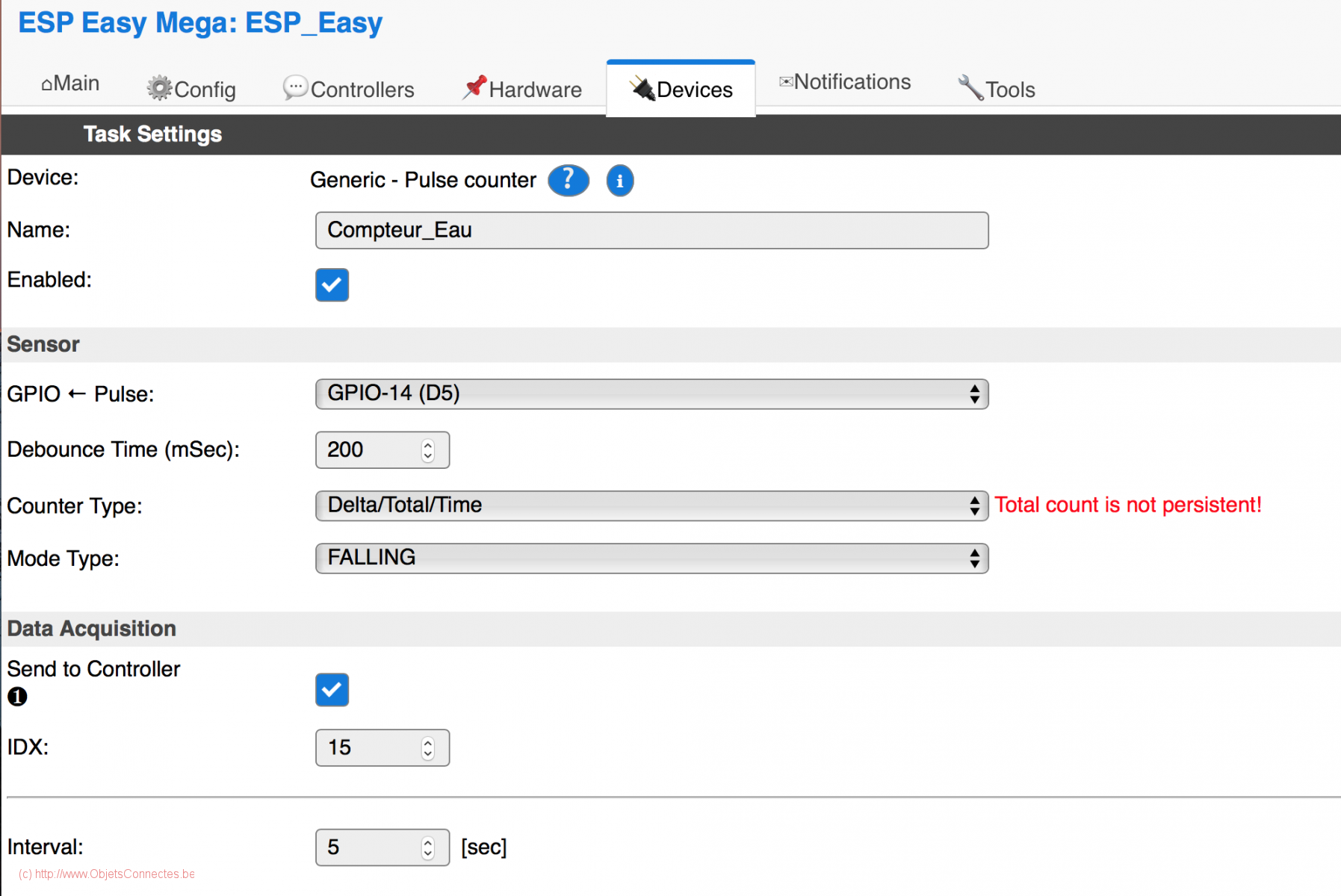1341x896 pixels.
Task: Adjust Debounce Time with stepper arrows
Action: click(427, 450)
